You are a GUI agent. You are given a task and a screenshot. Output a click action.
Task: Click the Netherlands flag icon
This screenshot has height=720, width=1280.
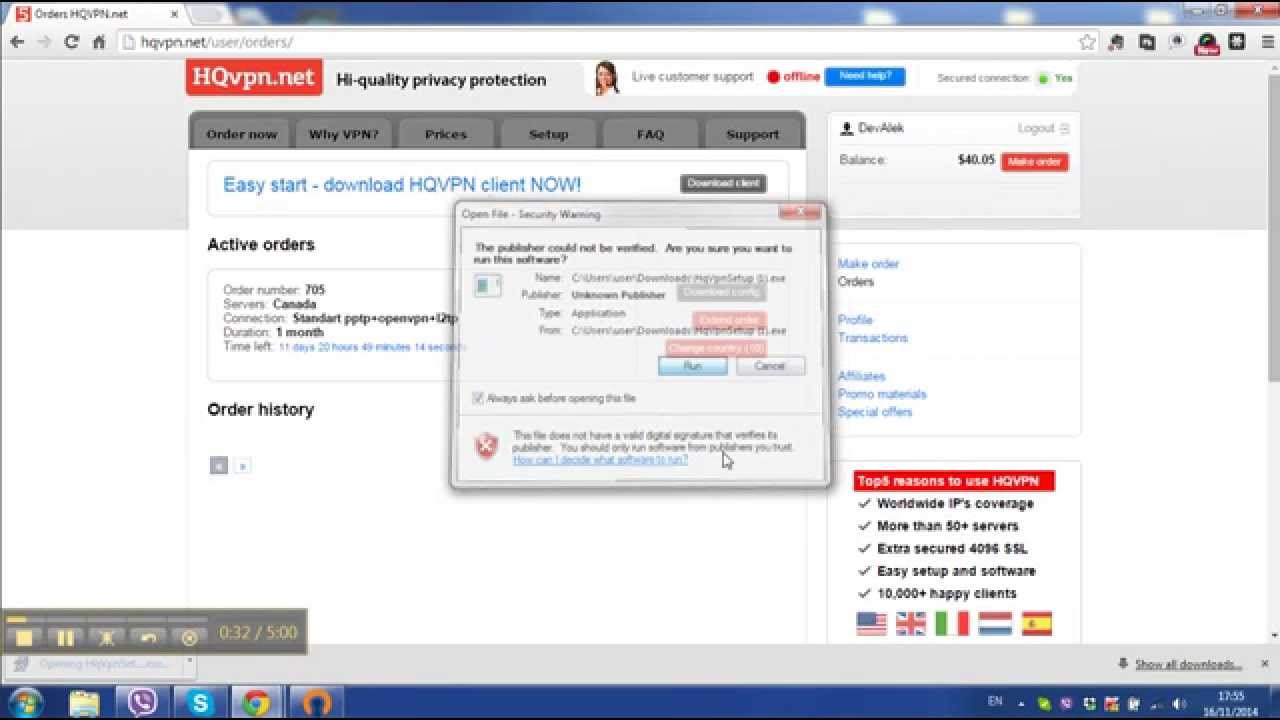click(994, 624)
